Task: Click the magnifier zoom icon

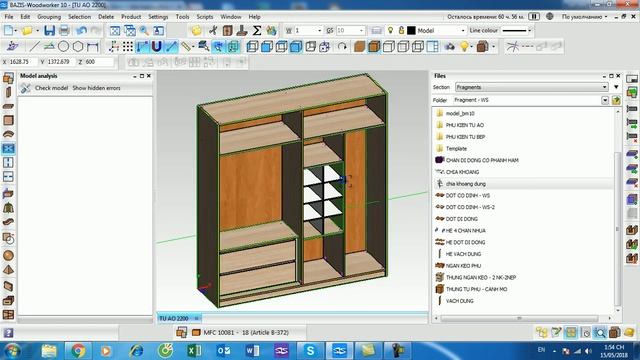Action: click(144, 31)
